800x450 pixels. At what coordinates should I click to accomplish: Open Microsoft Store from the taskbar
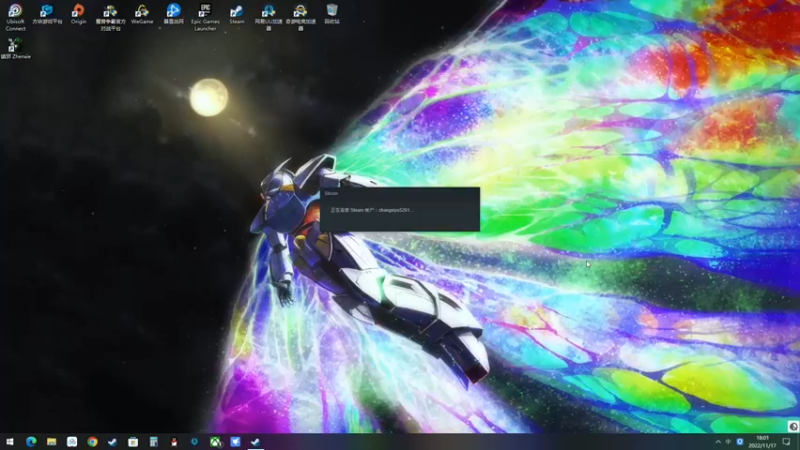click(x=133, y=442)
